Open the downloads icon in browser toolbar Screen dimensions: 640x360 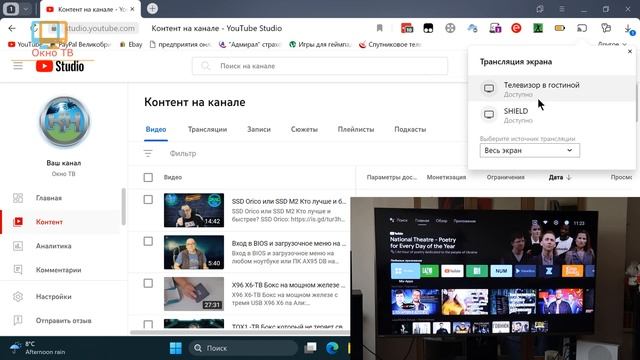(629, 29)
